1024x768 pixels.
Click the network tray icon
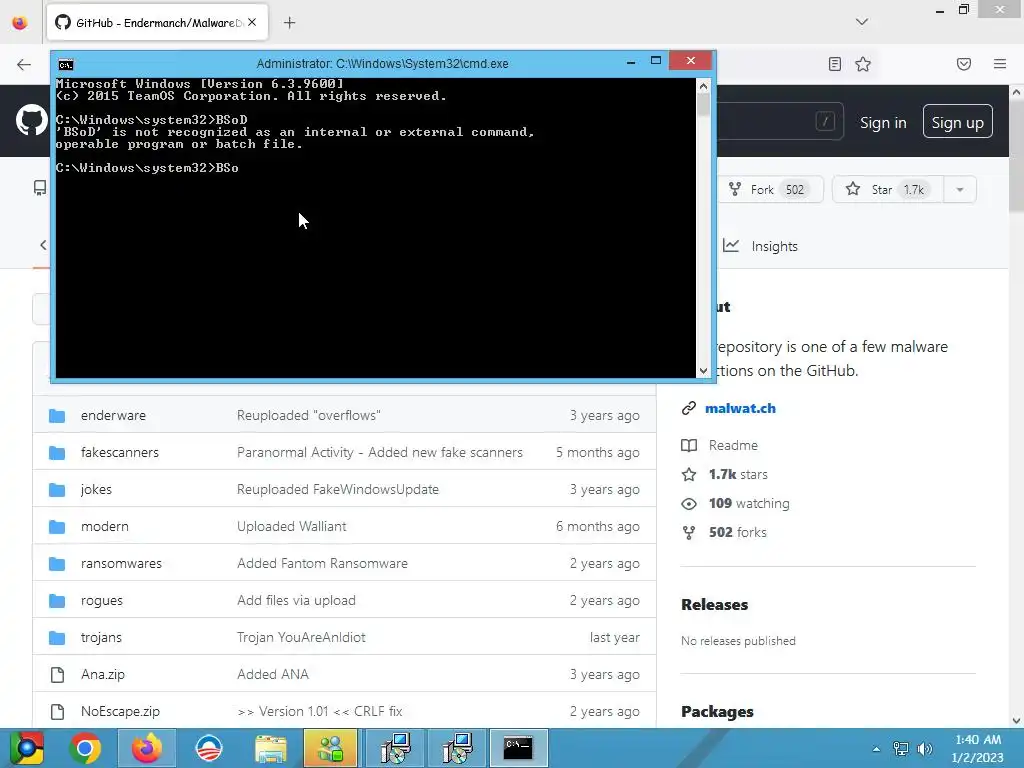901,748
